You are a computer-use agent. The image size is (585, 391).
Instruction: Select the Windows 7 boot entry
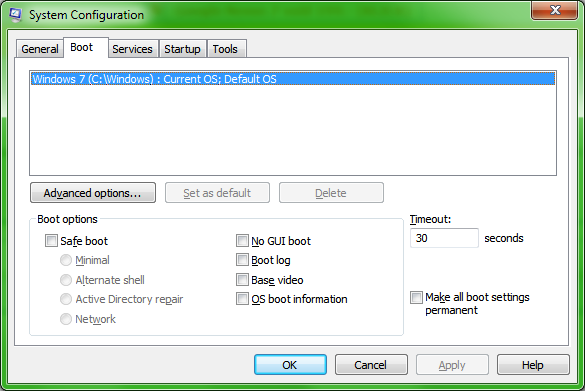[293, 79]
